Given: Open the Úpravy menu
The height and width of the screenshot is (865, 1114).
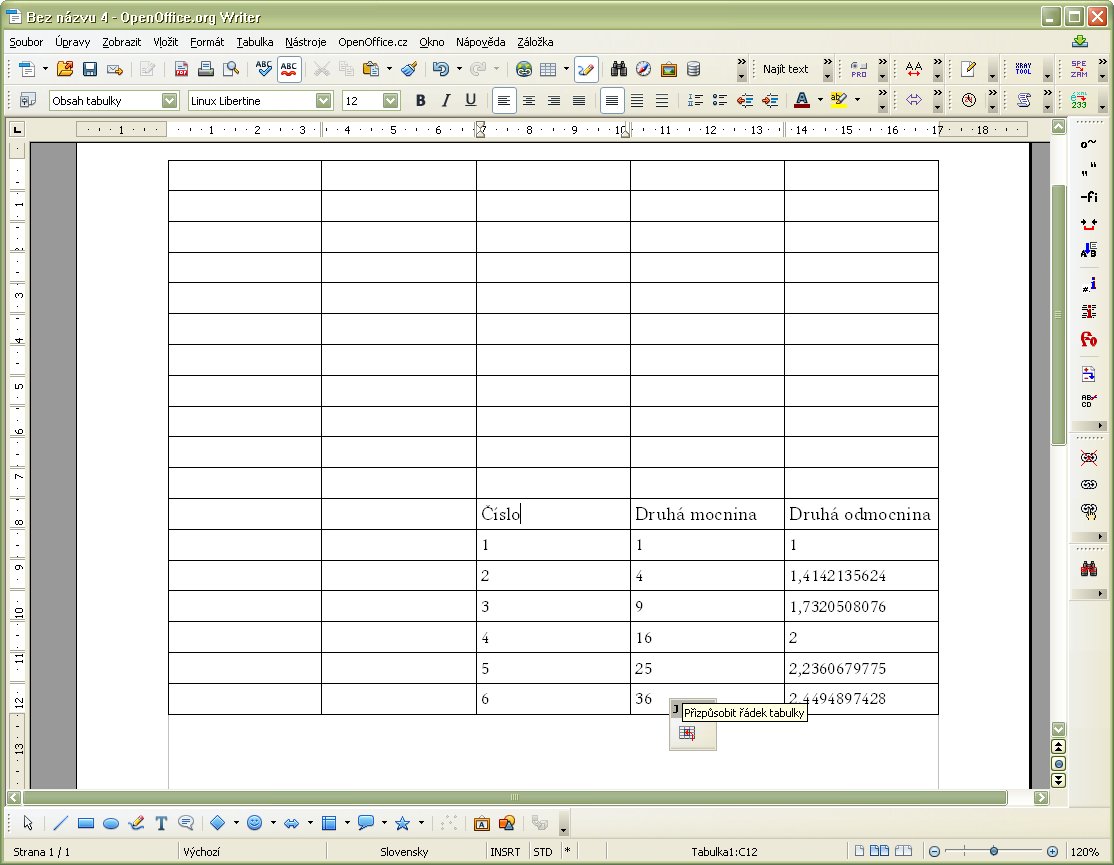Looking at the screenshot, I should (x=72, y=42).
